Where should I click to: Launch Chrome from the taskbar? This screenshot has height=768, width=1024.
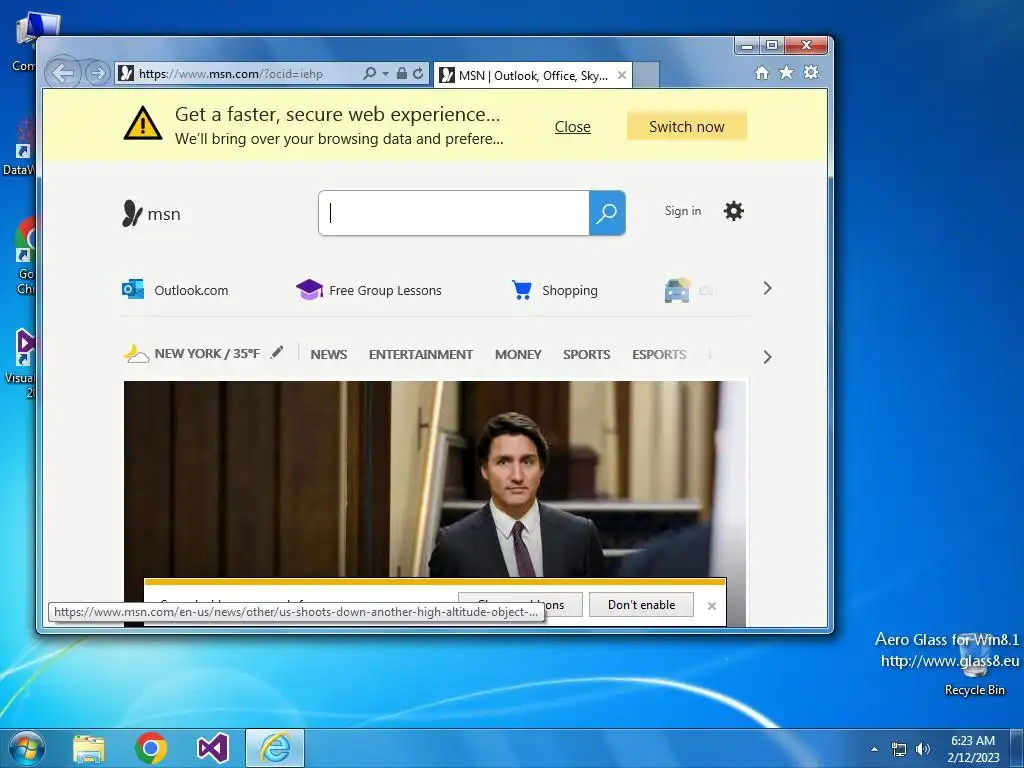(x=151, y=748)
